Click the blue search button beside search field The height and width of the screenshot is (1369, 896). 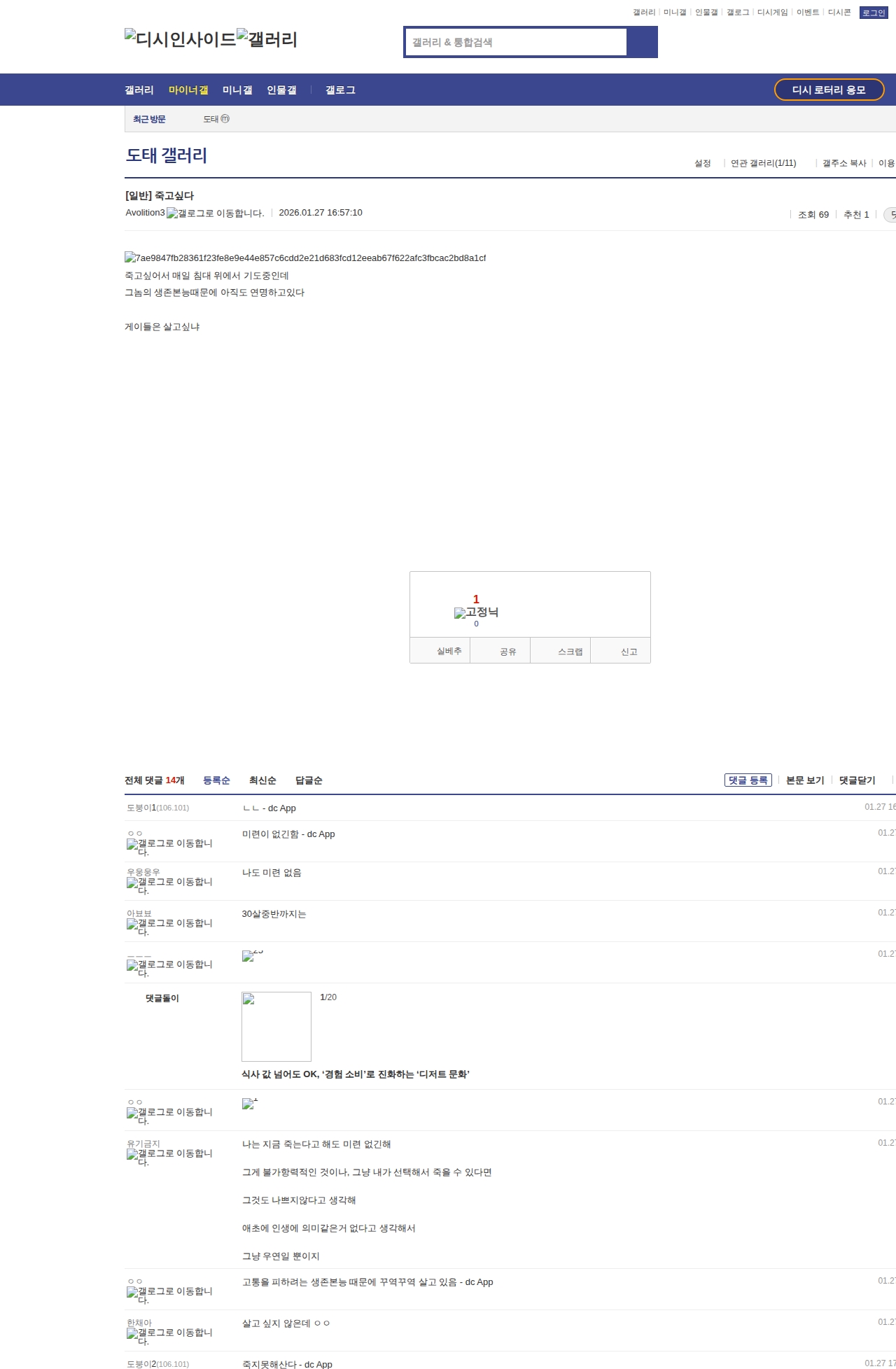tap(642, 42)
